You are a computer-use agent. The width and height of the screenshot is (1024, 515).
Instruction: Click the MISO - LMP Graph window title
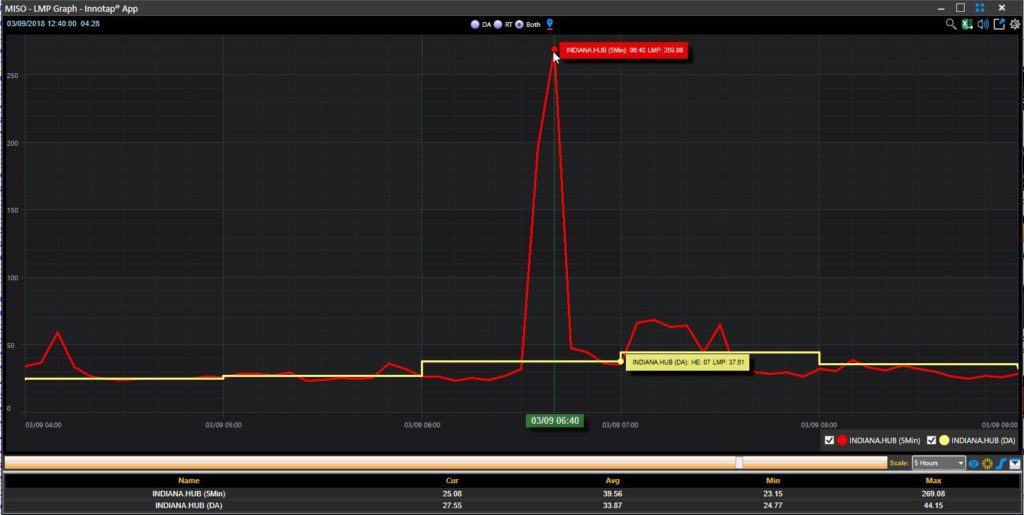(x=71, y=8)
